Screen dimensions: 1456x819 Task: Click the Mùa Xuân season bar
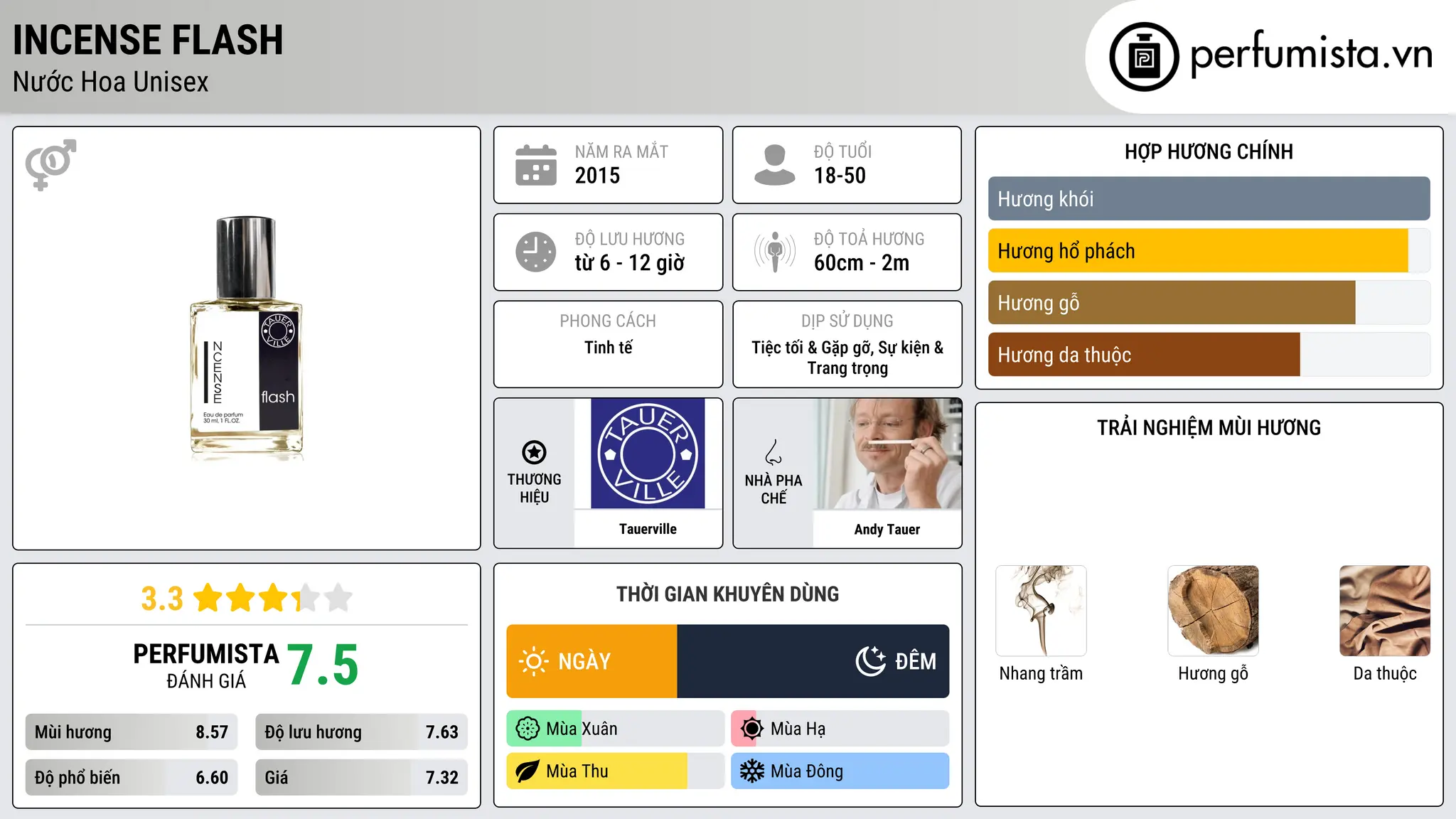click(615, 729)
